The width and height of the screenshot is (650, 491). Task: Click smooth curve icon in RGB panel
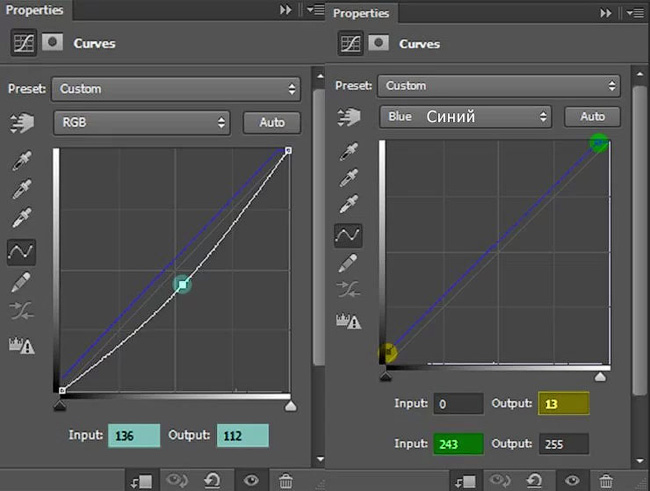pyautogui.click(x=22, y=311)
